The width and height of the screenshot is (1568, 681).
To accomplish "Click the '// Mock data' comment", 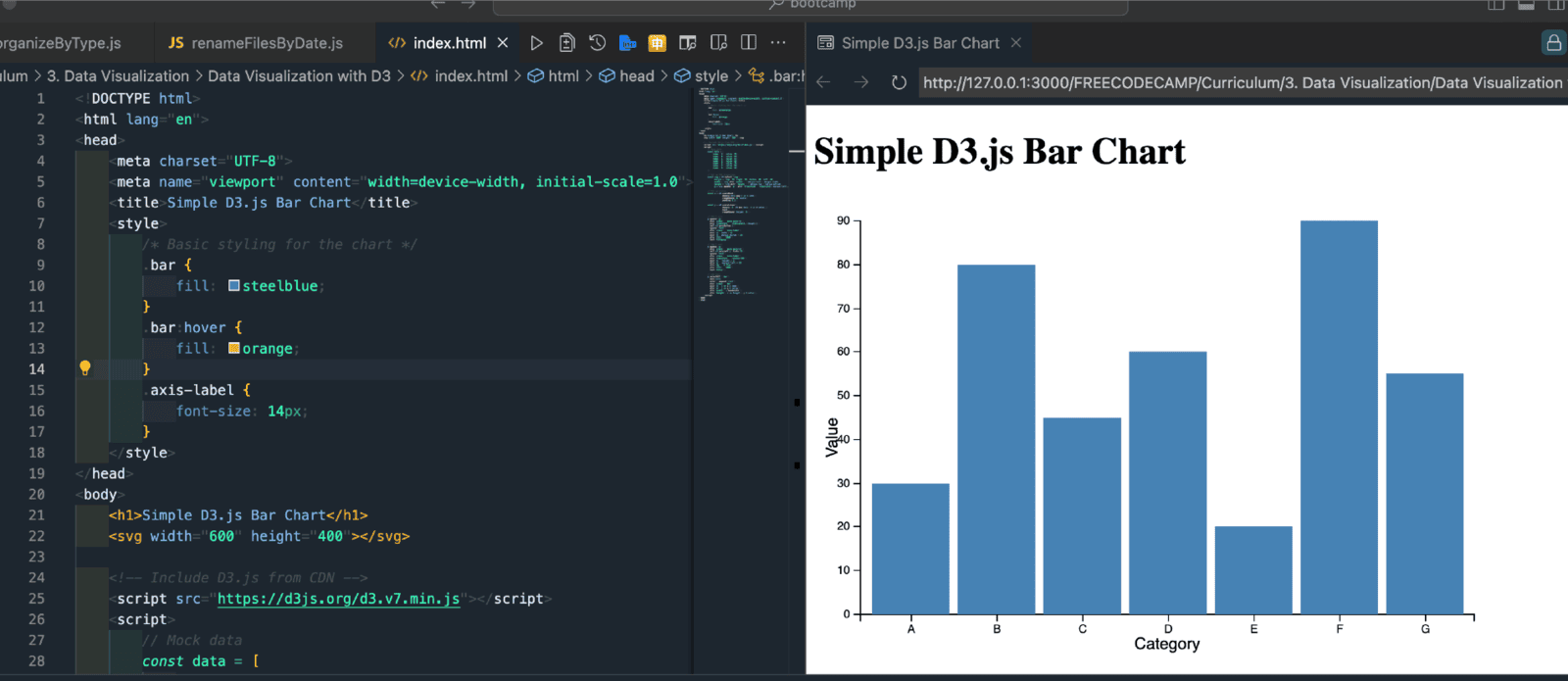I will [x=192, y=640].
